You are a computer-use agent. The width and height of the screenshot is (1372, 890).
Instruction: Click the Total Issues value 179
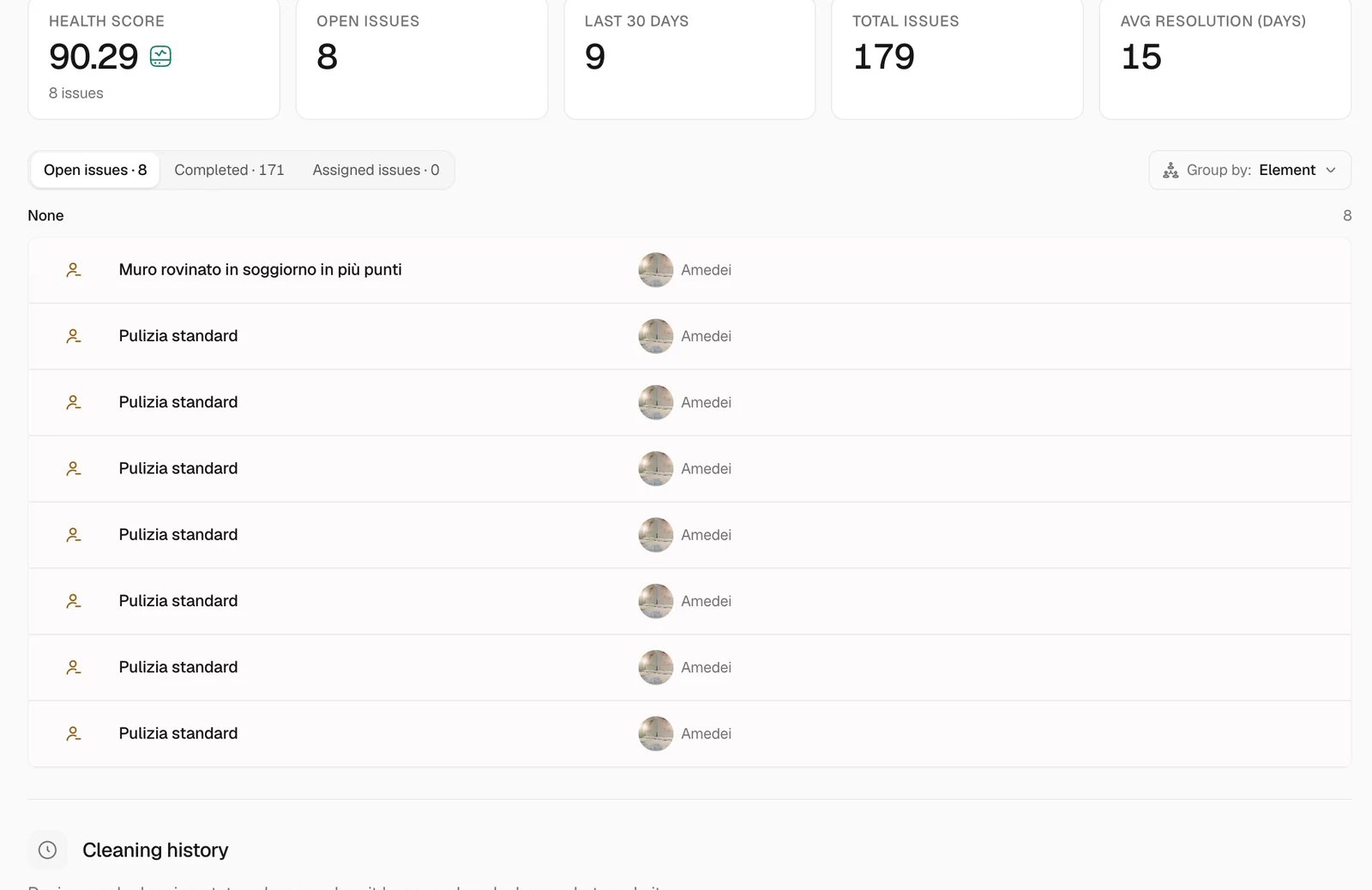point(884,57)
